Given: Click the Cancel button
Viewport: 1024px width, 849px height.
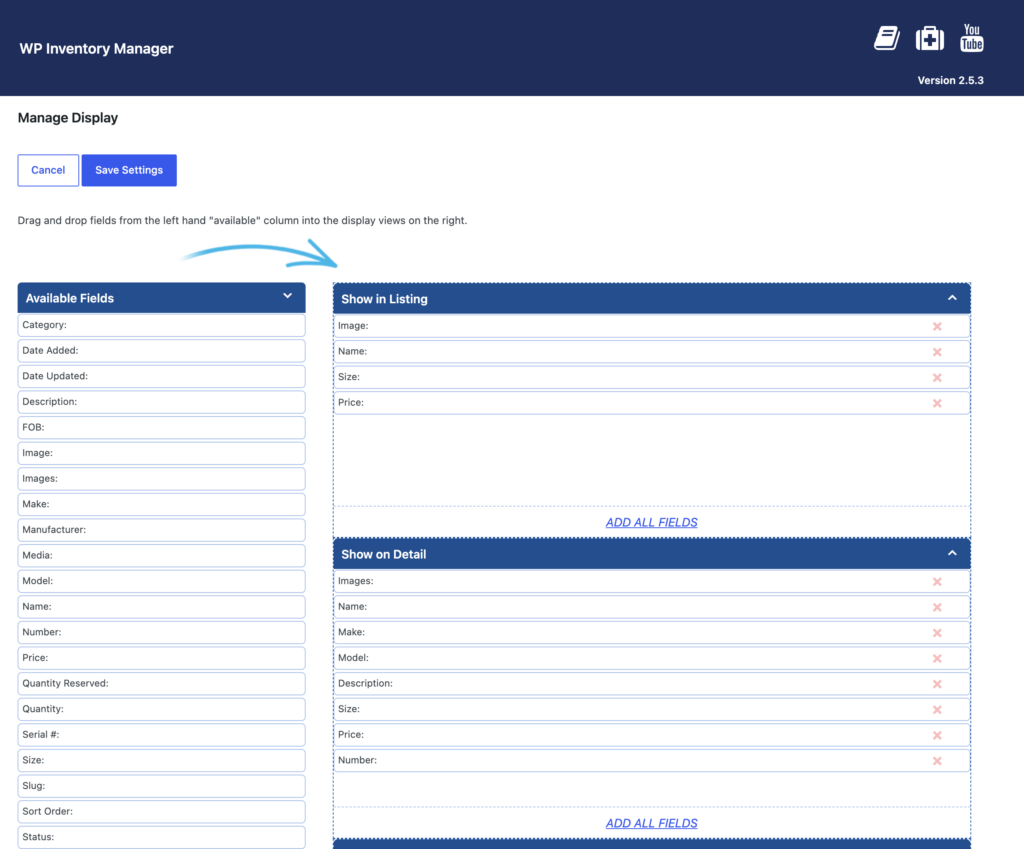Looking at the screenshot, I should (48, 170).
